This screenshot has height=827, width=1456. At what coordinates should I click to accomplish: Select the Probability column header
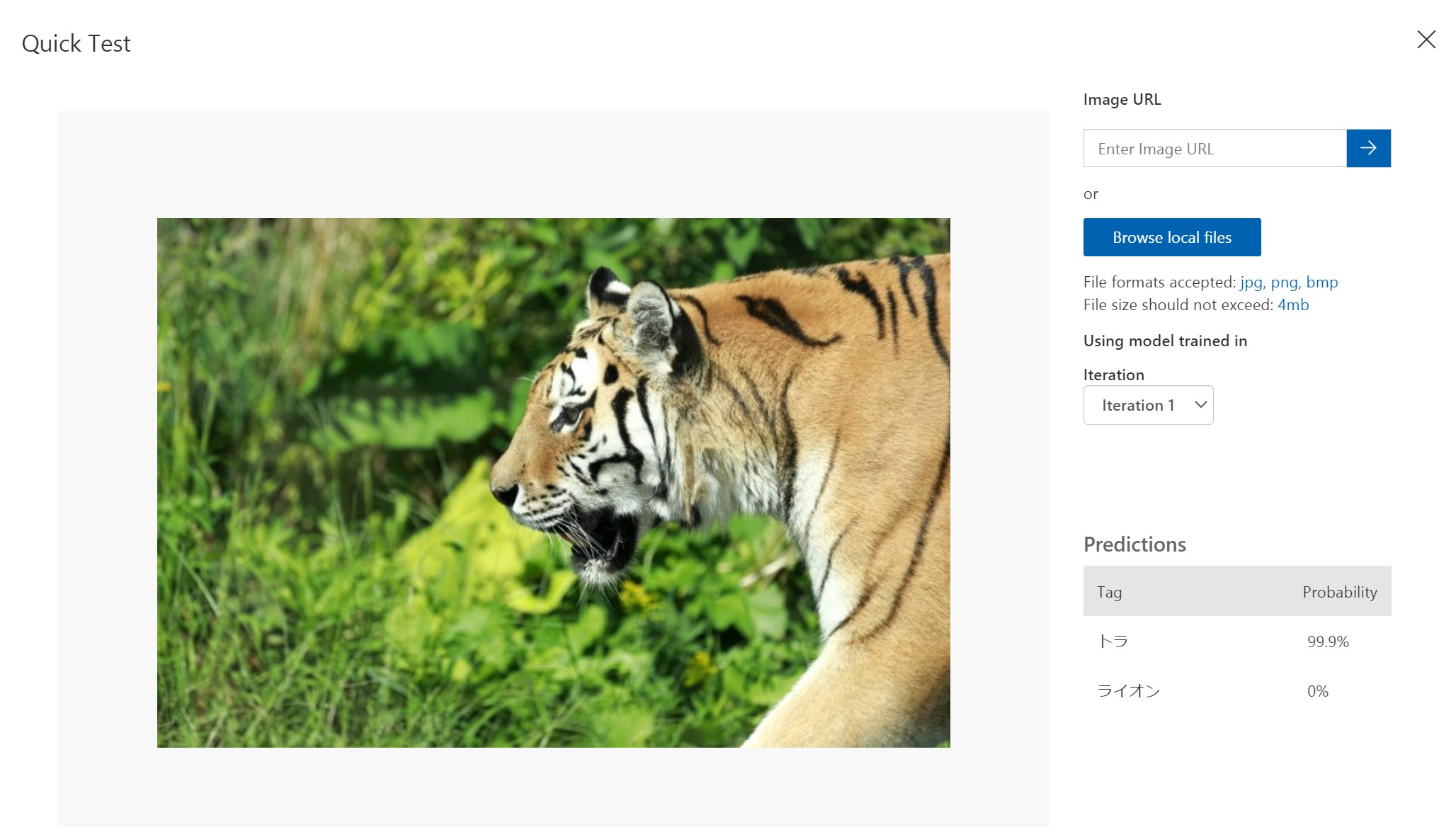(1339, 592)
